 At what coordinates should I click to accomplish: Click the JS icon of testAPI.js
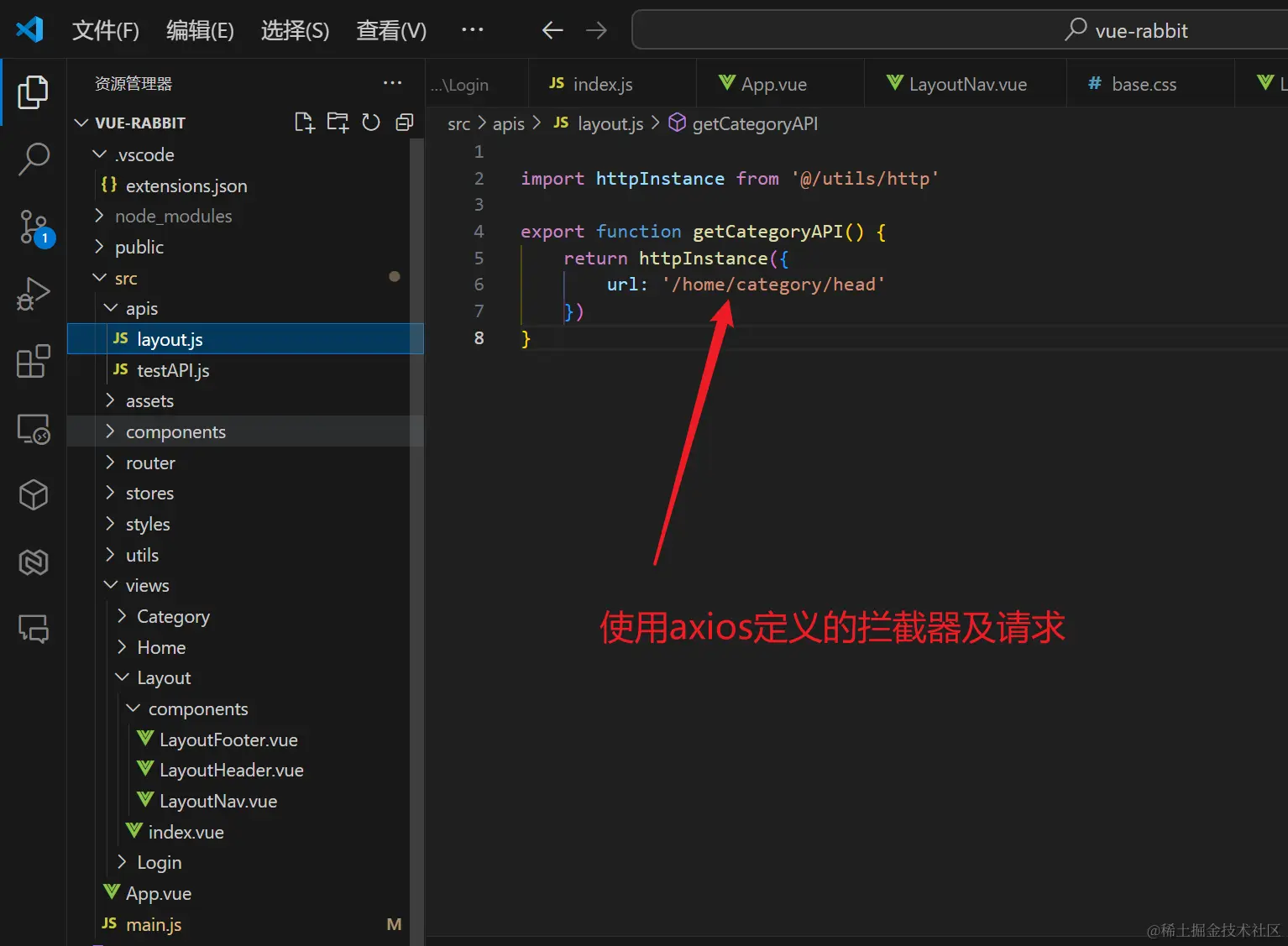121,369
